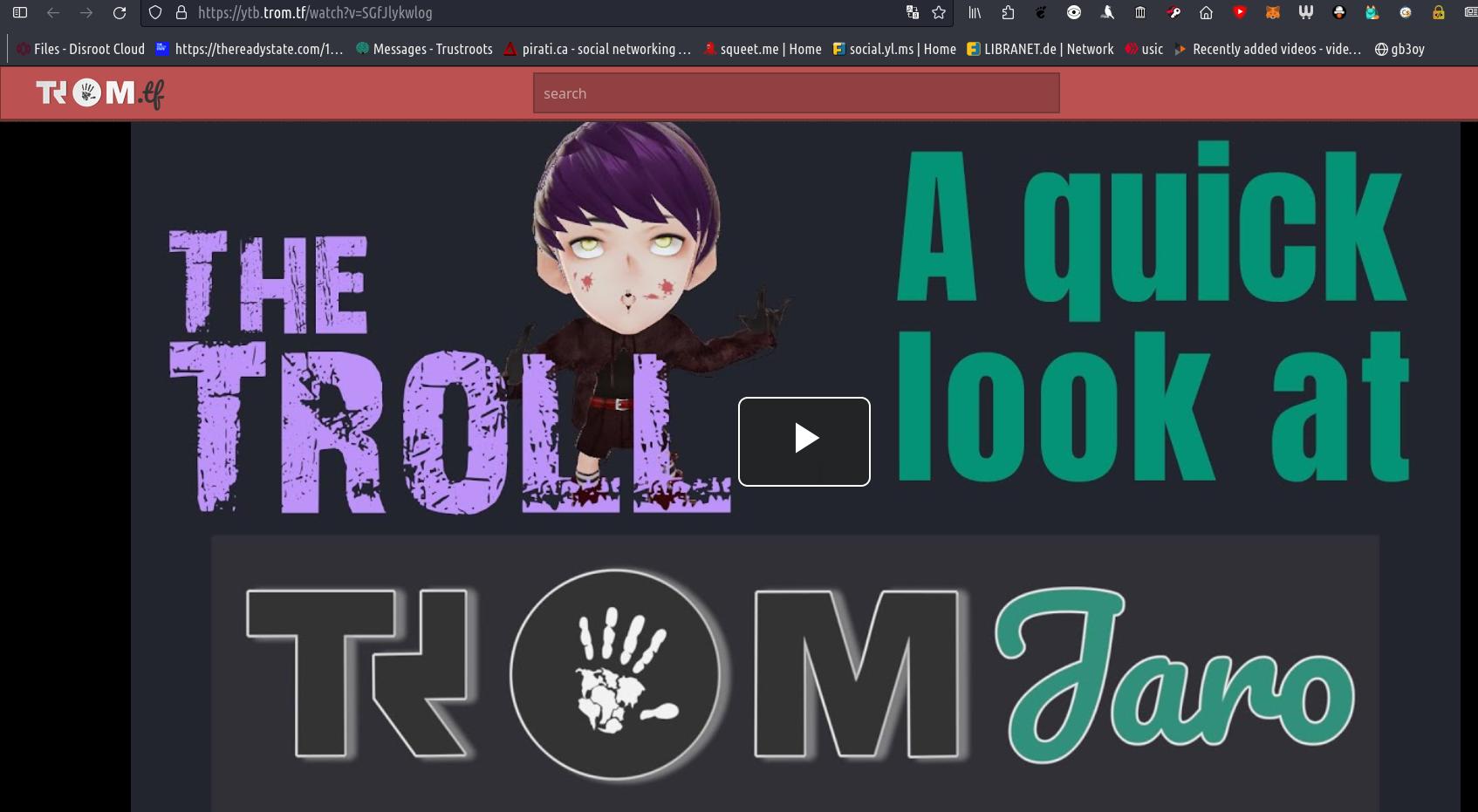Click the MetaMask fox extension icon
1478x812 pixels.
point(1273,13)
